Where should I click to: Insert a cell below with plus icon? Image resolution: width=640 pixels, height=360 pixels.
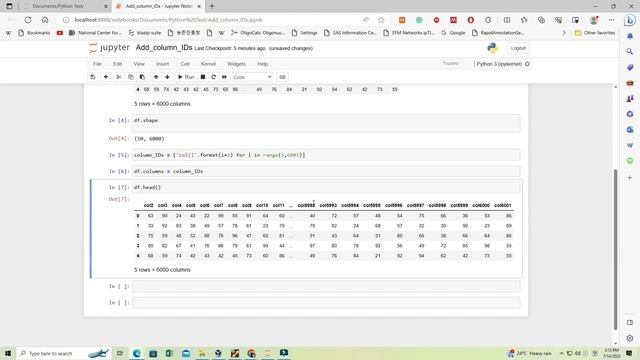106,77
